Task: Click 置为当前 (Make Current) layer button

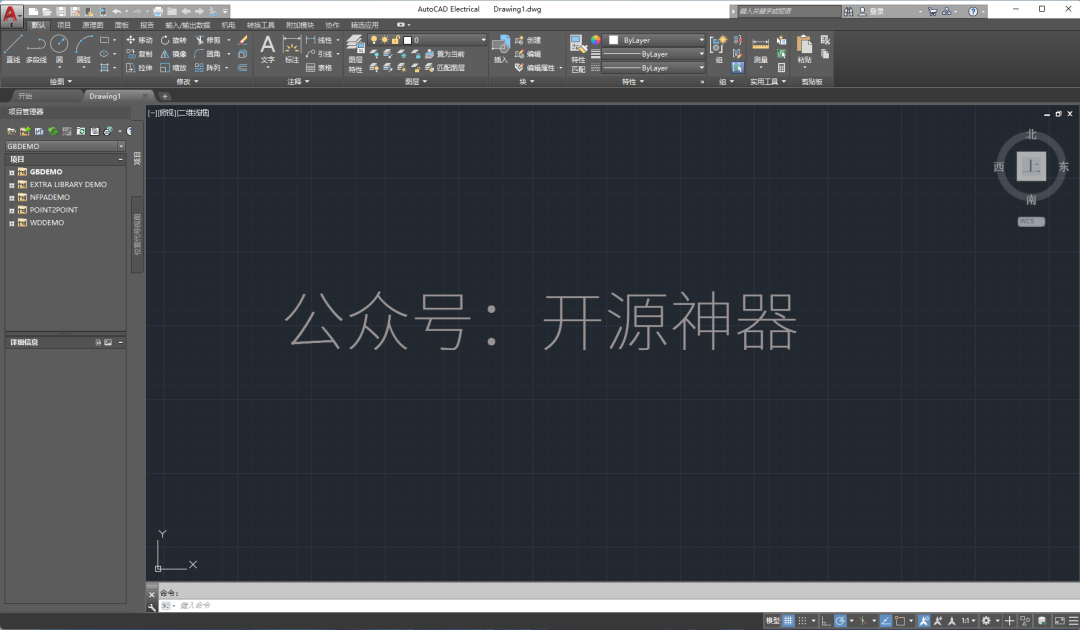Action: tap(445, 54)
